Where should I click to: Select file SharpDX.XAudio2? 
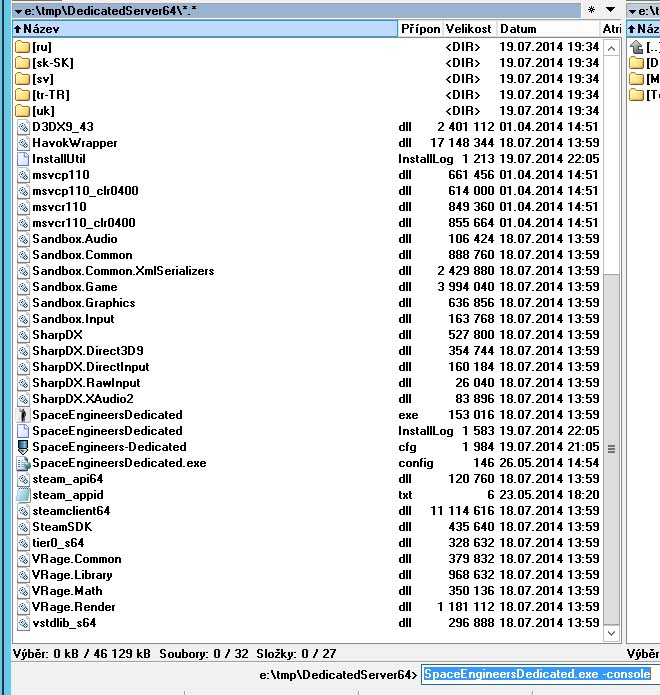83,399
